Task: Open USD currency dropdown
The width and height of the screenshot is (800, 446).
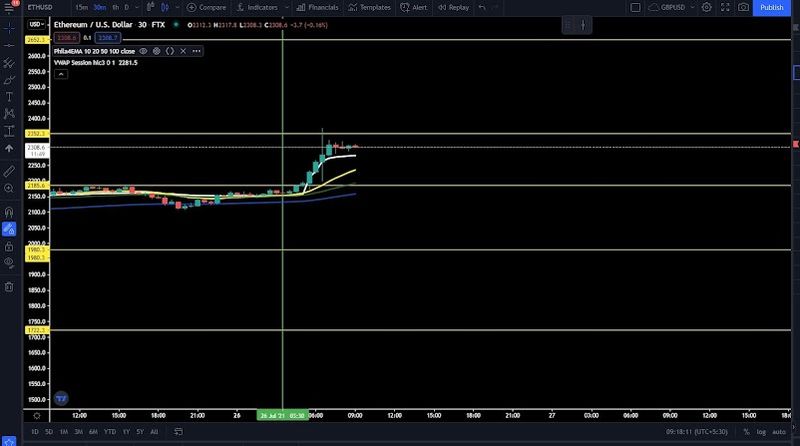Action: tap(36, 24)
